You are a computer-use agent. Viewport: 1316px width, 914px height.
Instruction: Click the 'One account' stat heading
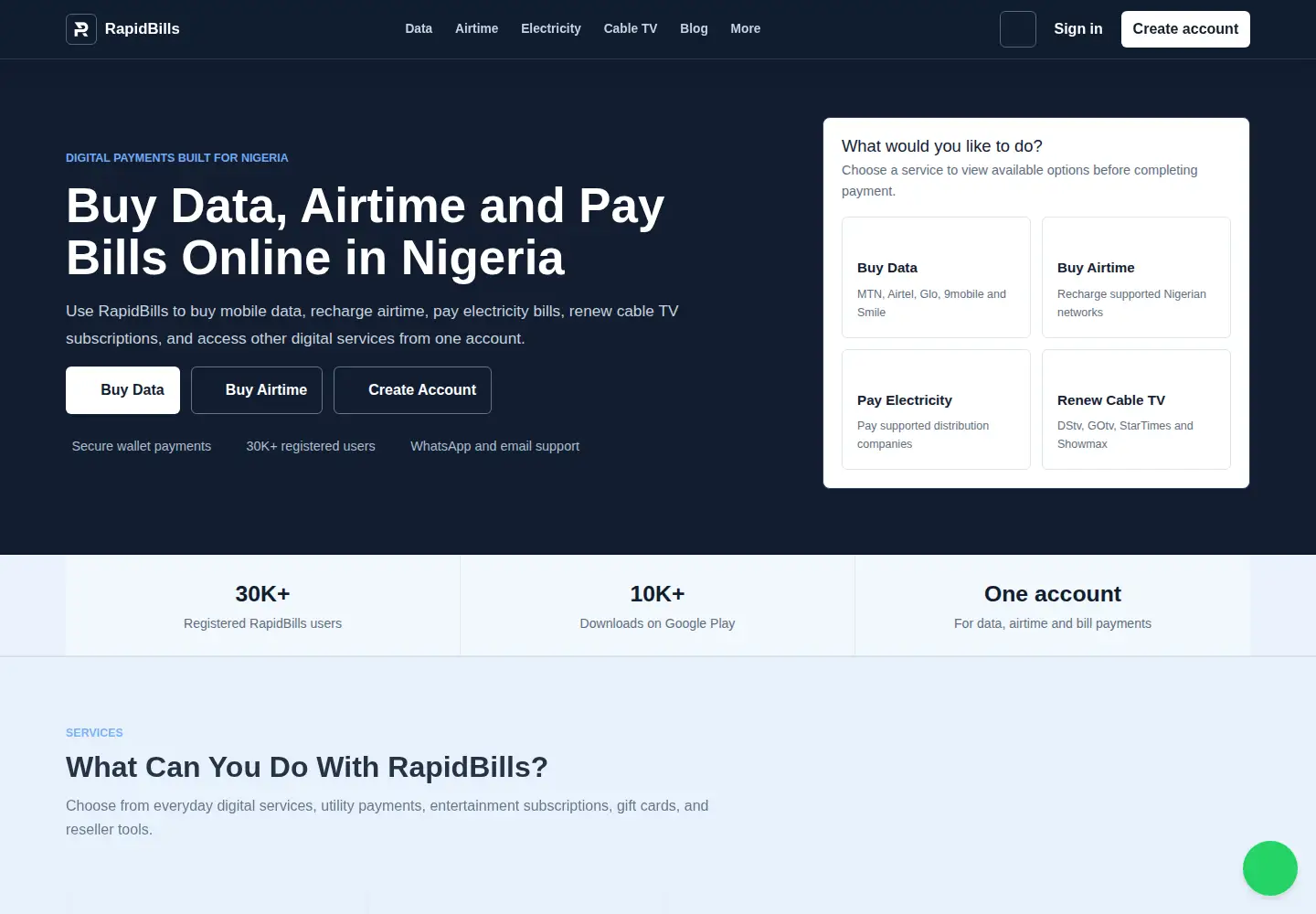1053,594
